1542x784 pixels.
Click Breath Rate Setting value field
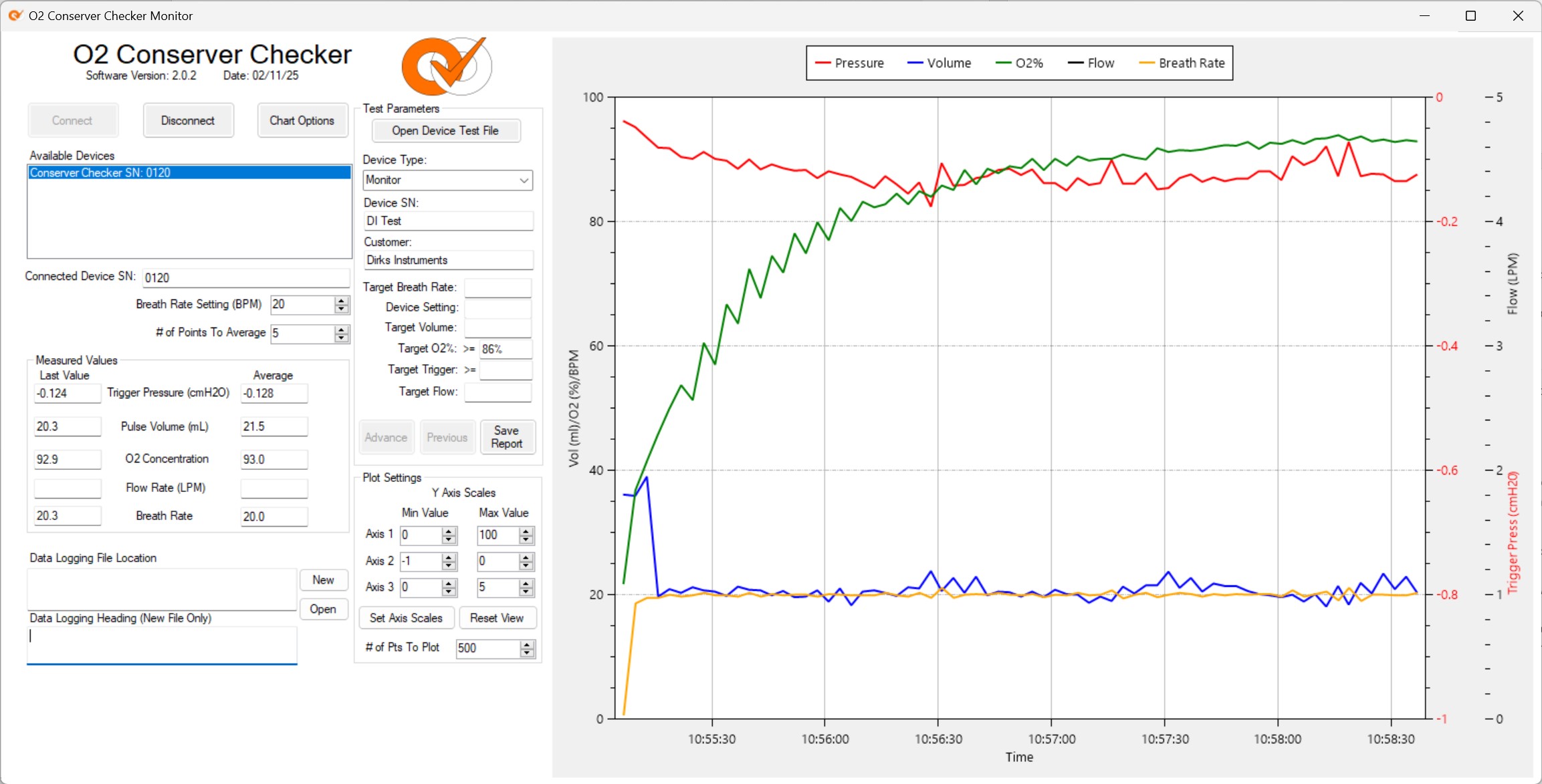303,305
